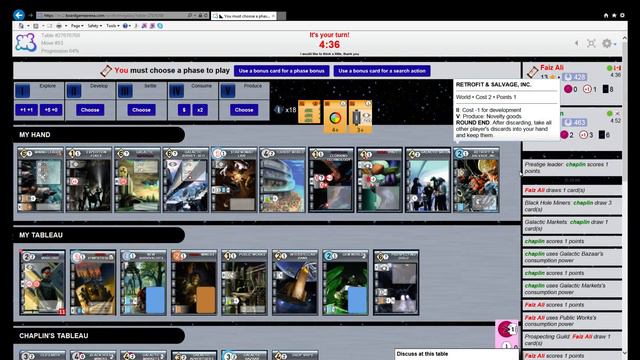Click Faiz Ali's score badge 428
The image size is (640, 360).
tap(575, 77)
